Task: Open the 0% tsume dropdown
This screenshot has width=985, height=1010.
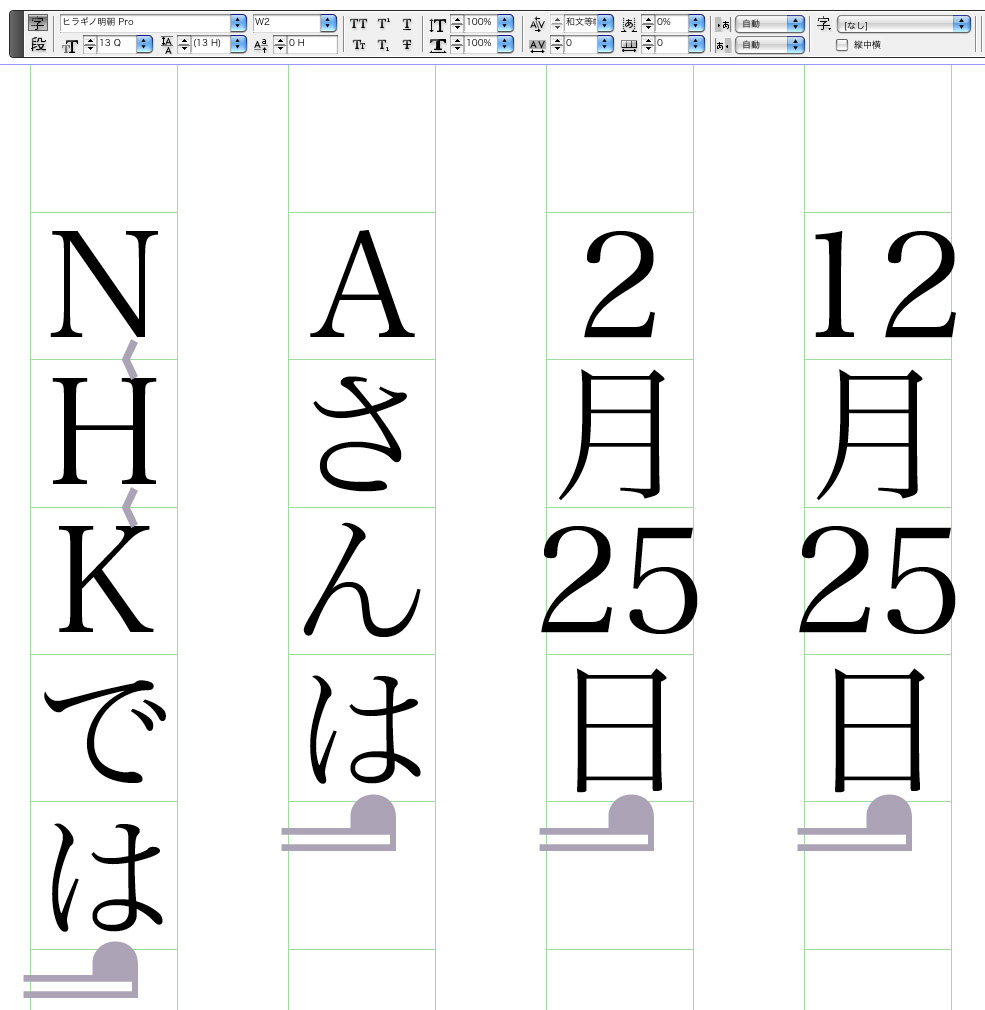Action: point(696,23)
